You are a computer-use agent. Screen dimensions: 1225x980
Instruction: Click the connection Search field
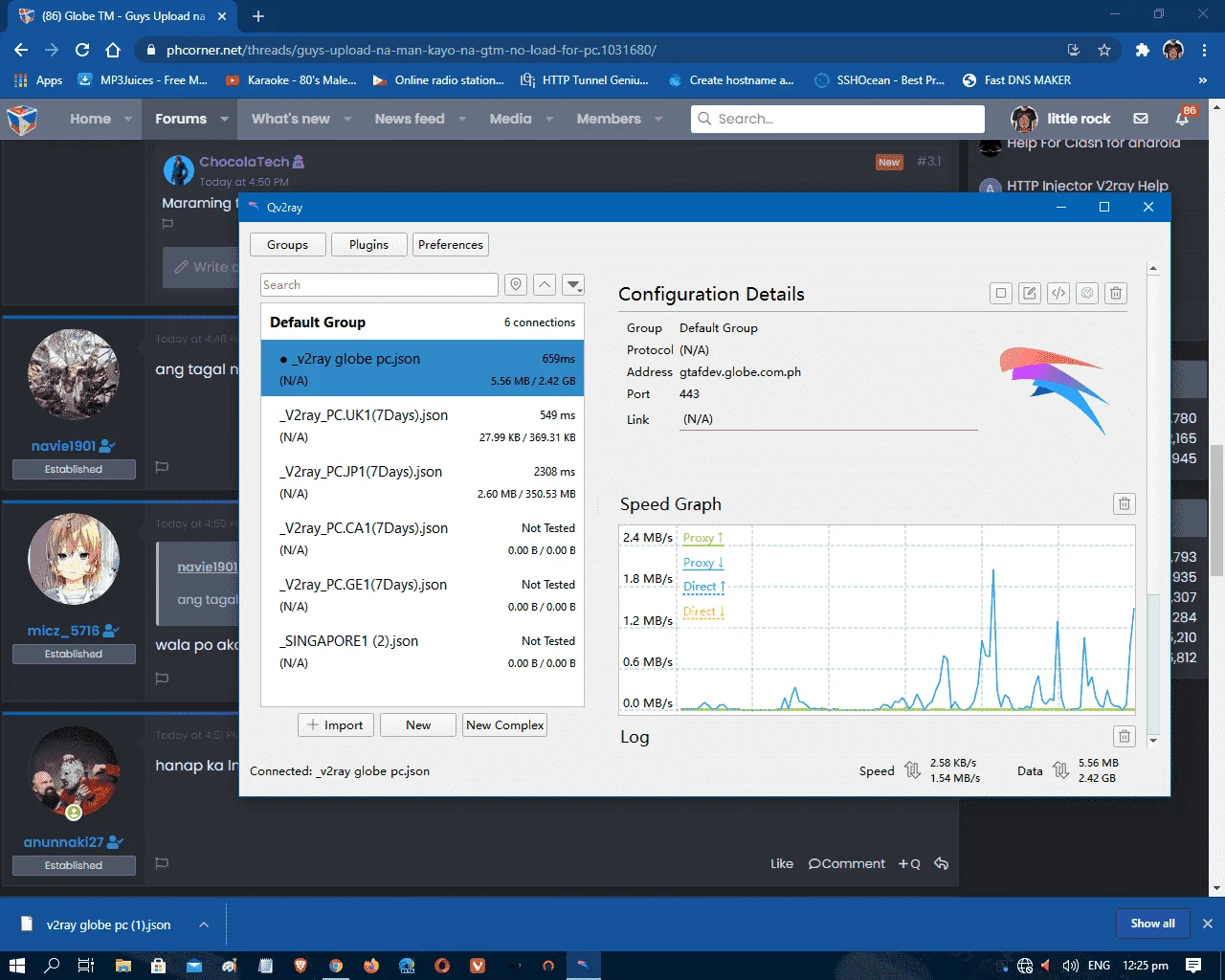pos(379,284)
